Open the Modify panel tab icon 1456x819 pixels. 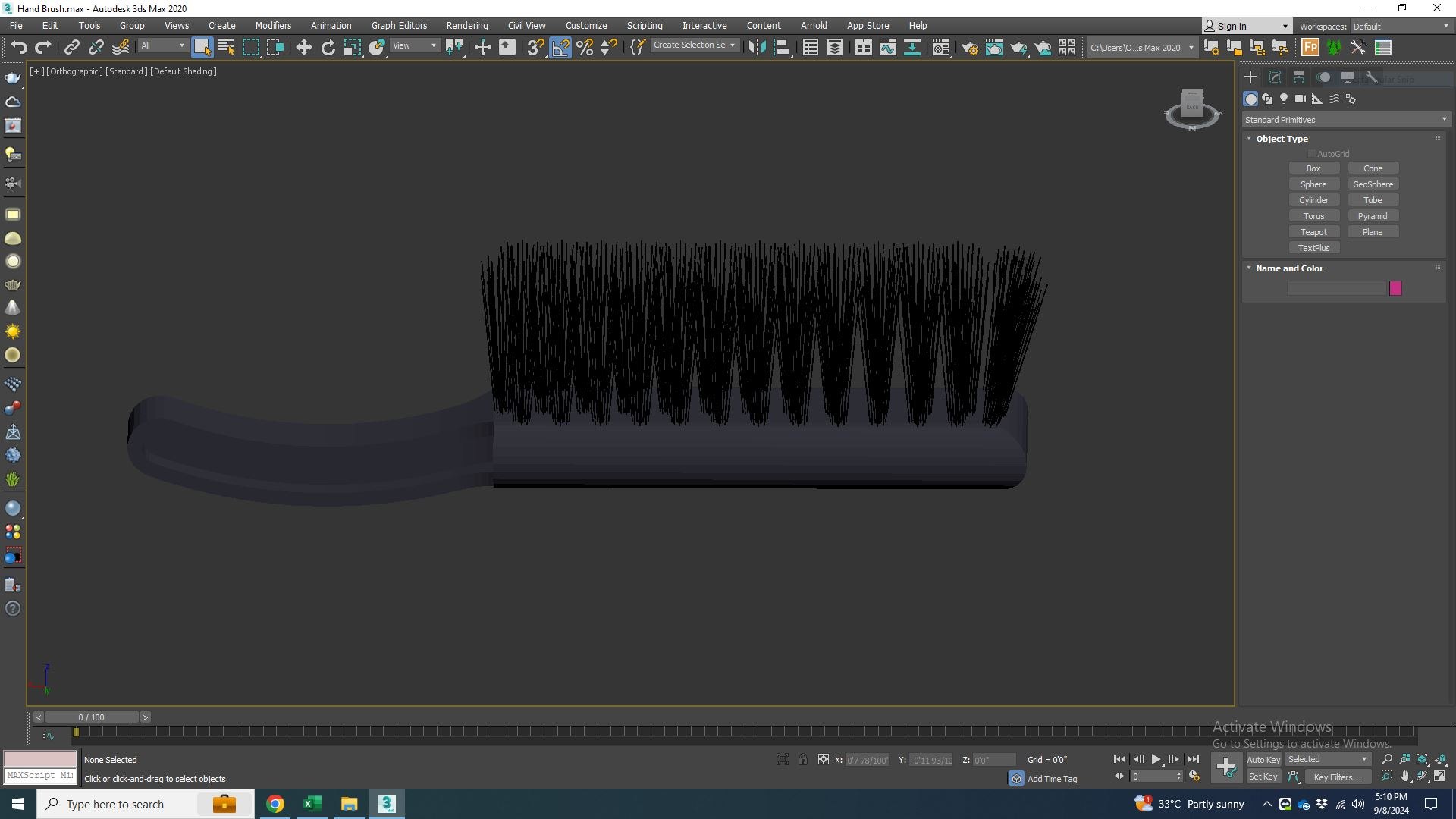(1275, 77)
